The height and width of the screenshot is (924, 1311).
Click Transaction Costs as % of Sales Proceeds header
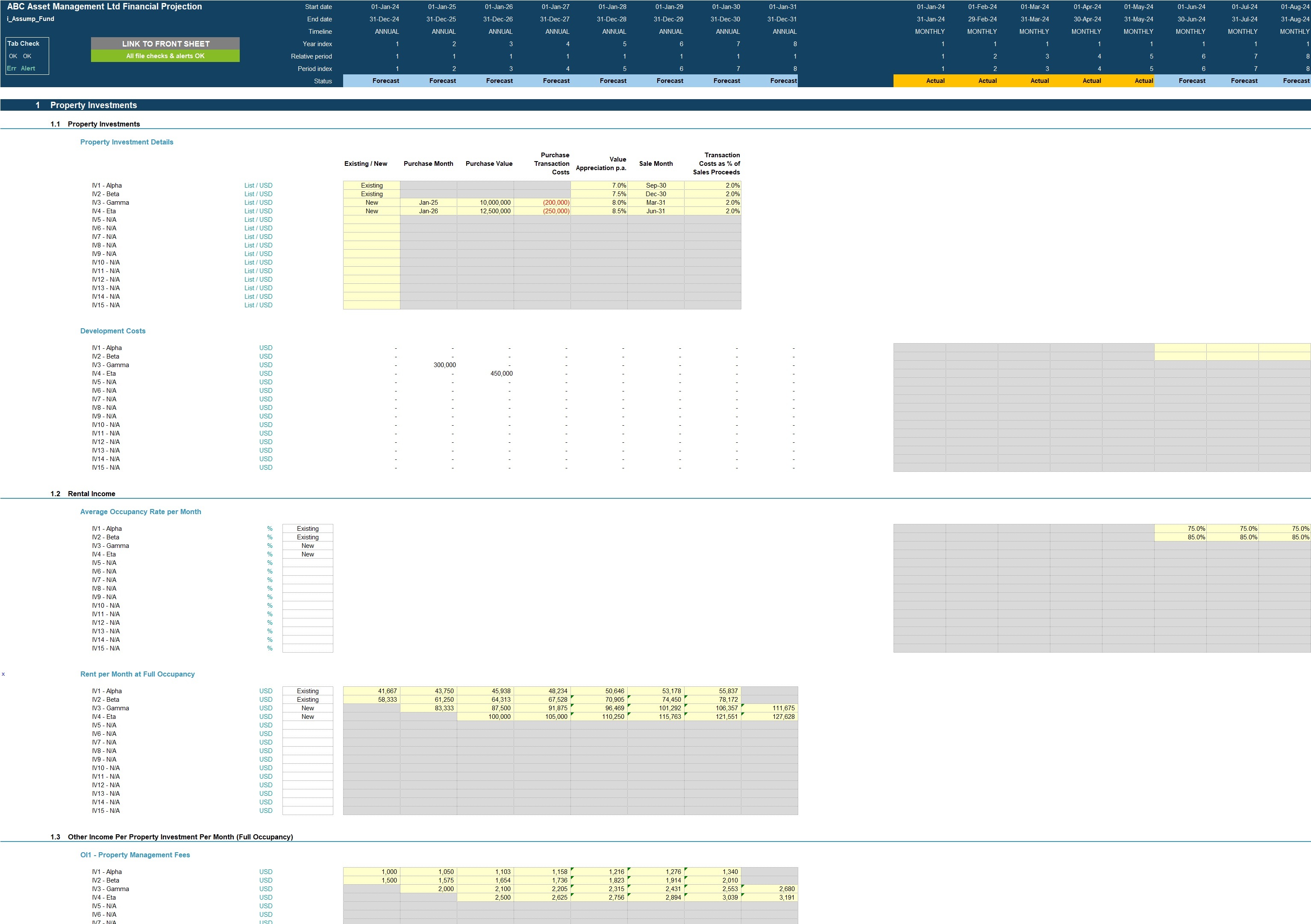point(717,164)
